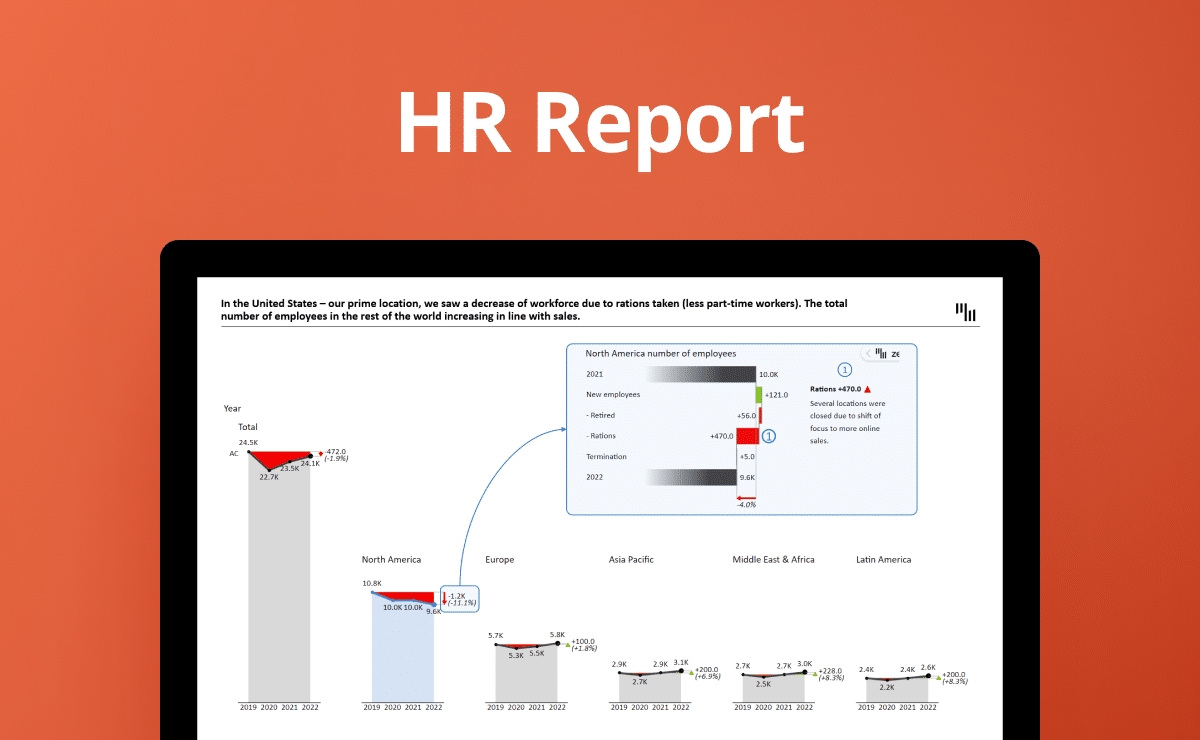Click the '- Rations' row label
This screenshot has height=740, width=1200.
click(601, 436)
